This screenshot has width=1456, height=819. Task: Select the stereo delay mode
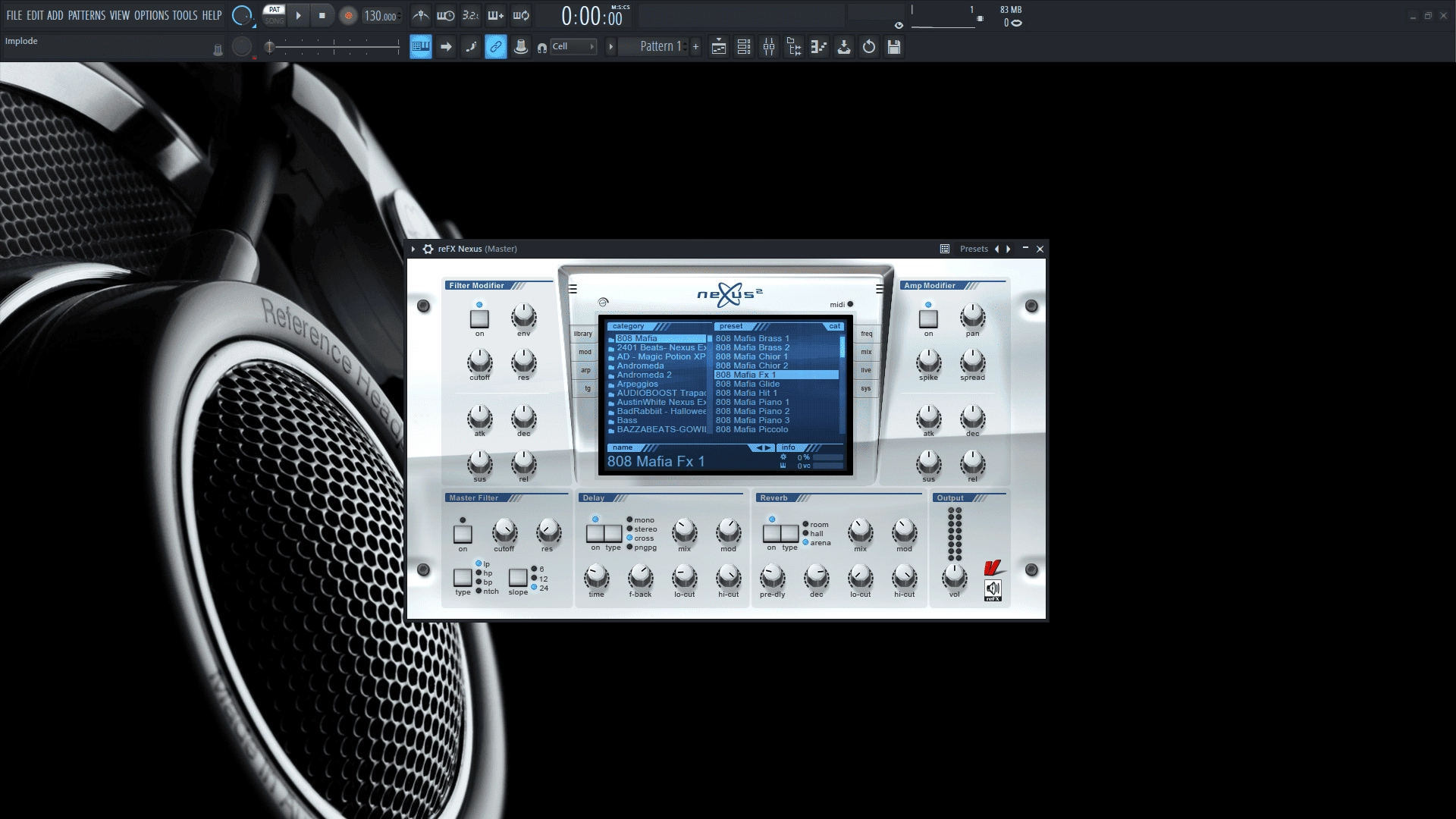[x=642, y=529]
